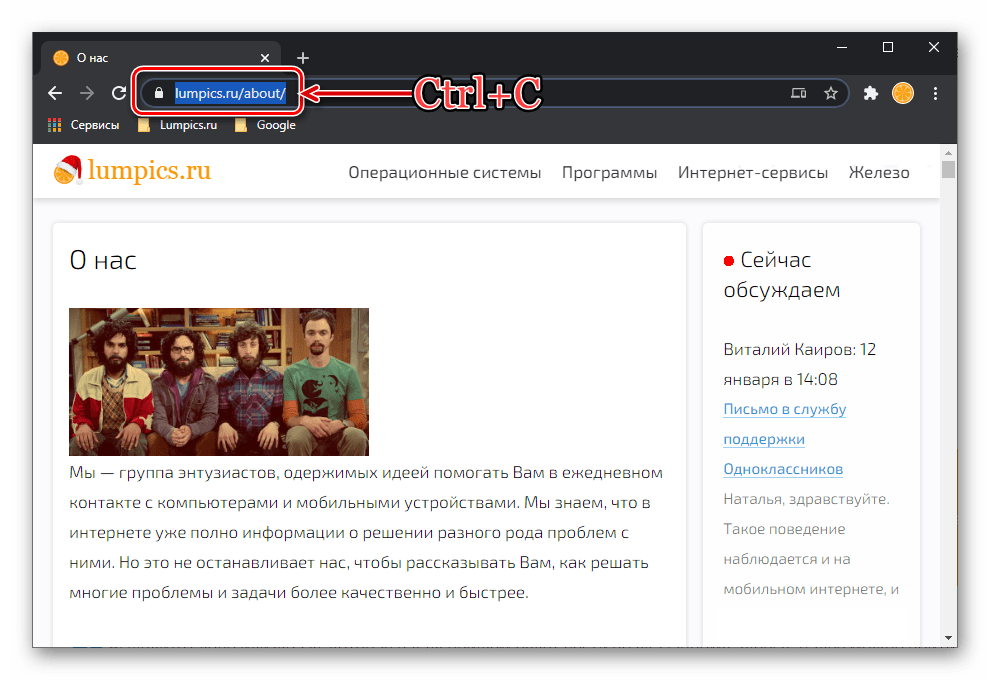Screen dimensions: 990x680
Task: Open the Программы menu item
Action: tap(609, 172)
